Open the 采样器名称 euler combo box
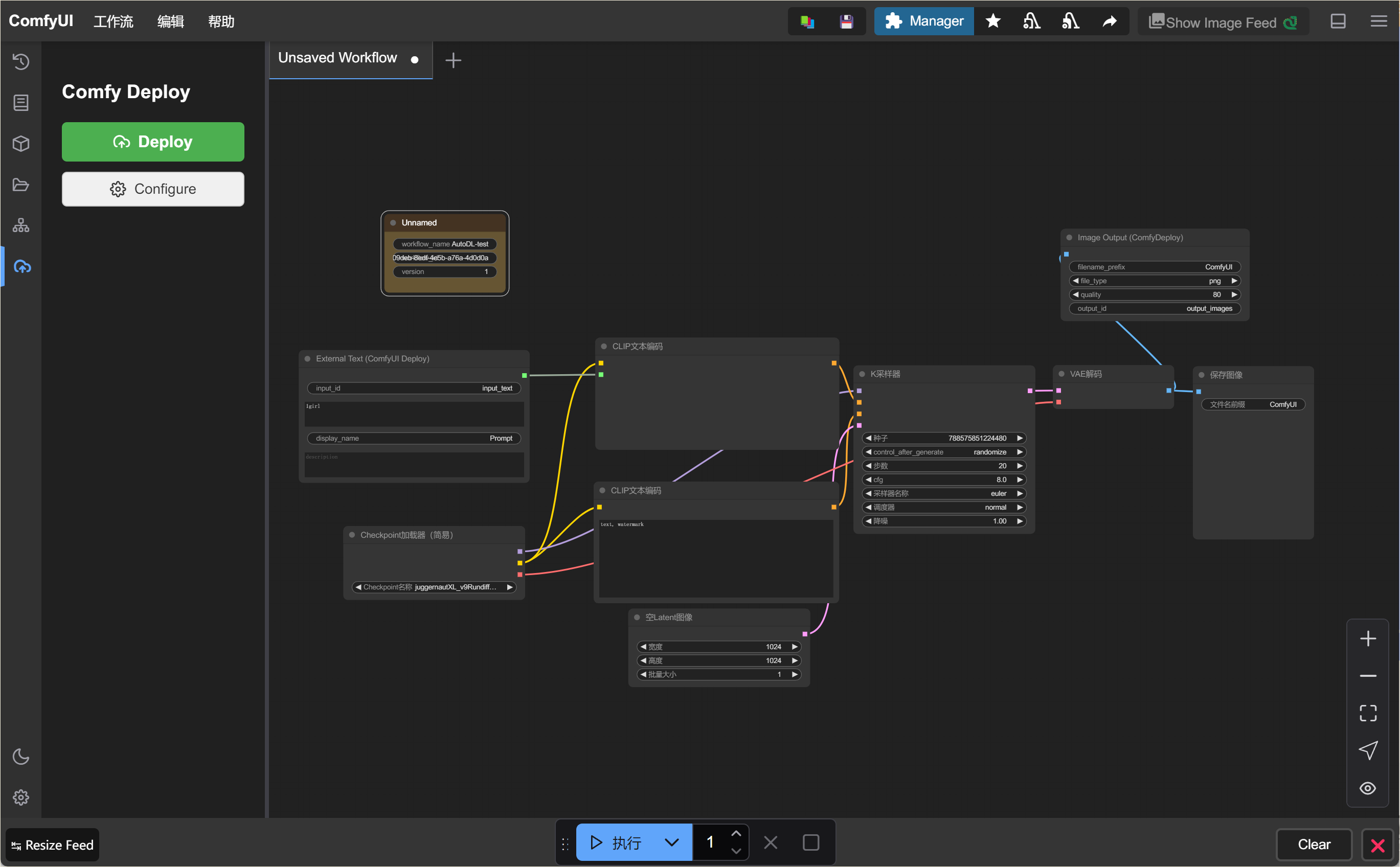Image resolution: width=1400 pixels, height=867 pixels. 943,493
